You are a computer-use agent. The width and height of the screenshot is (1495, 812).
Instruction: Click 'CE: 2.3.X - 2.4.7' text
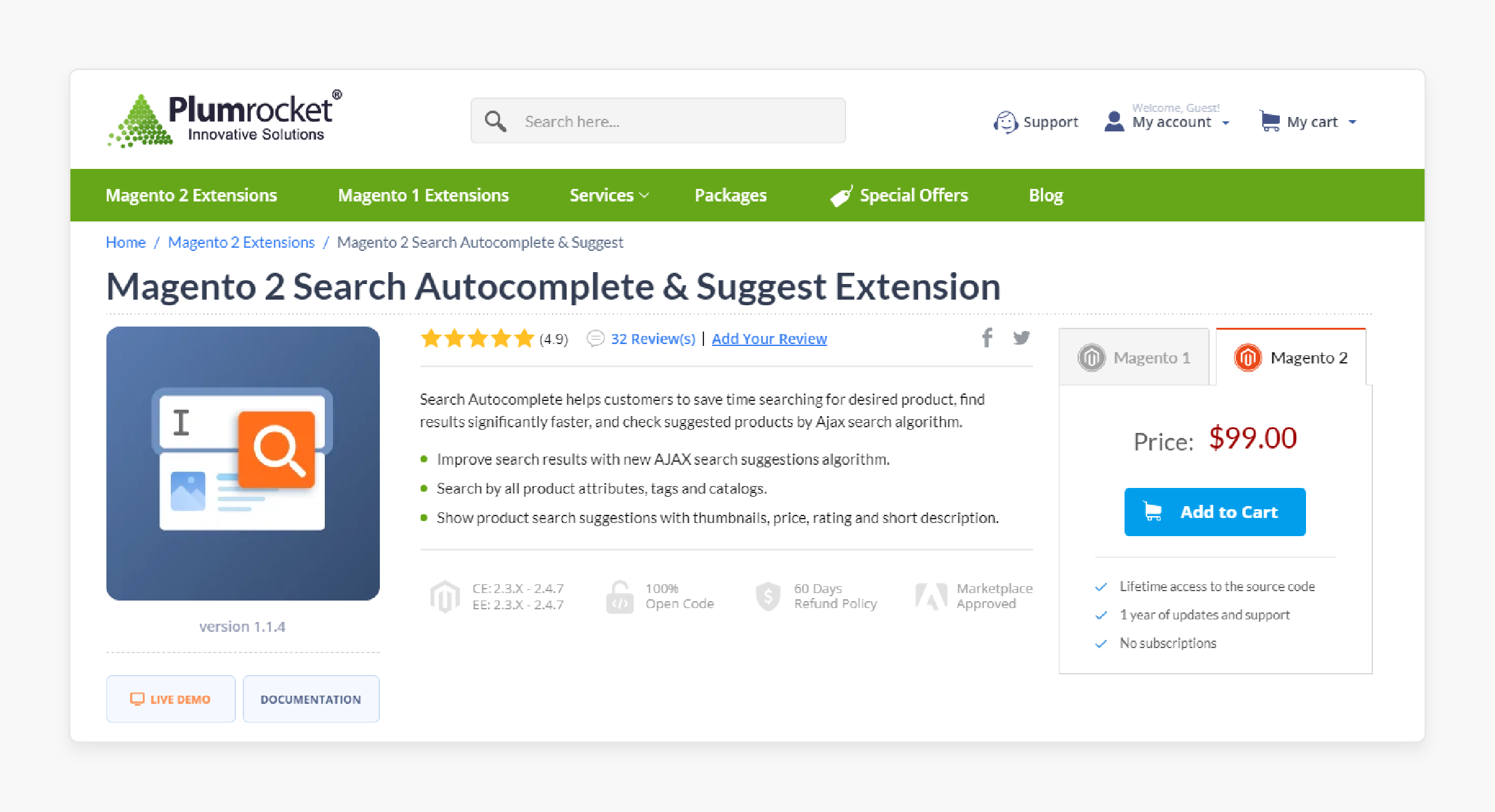tap(518, 589)
